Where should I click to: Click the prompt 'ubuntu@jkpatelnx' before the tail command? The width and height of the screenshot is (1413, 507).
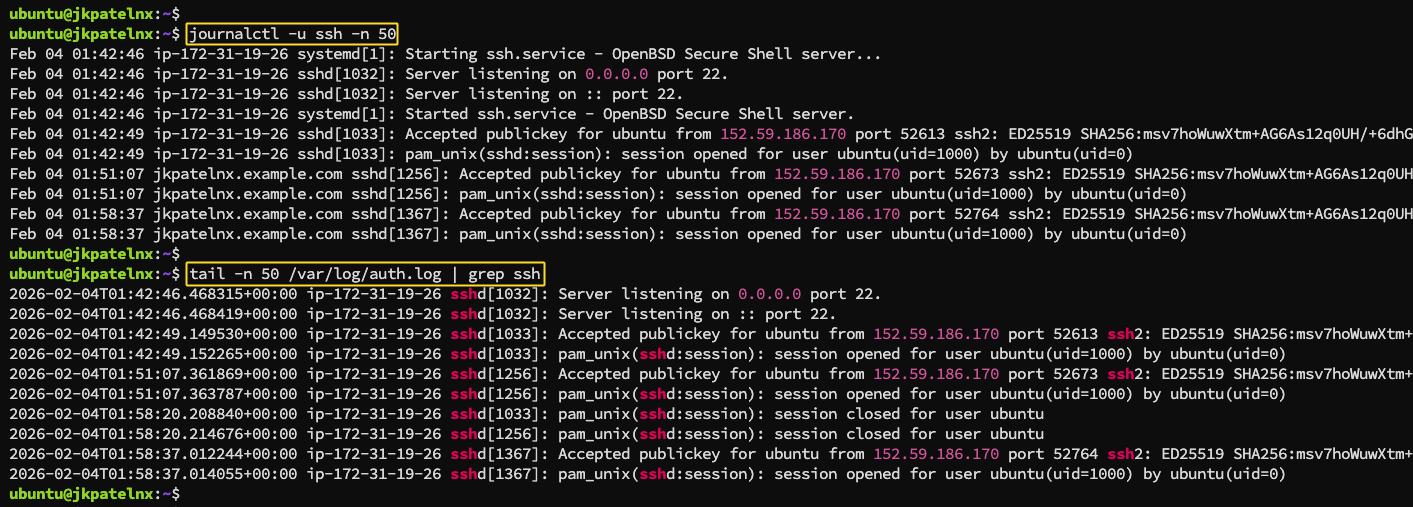coord(81,274)
